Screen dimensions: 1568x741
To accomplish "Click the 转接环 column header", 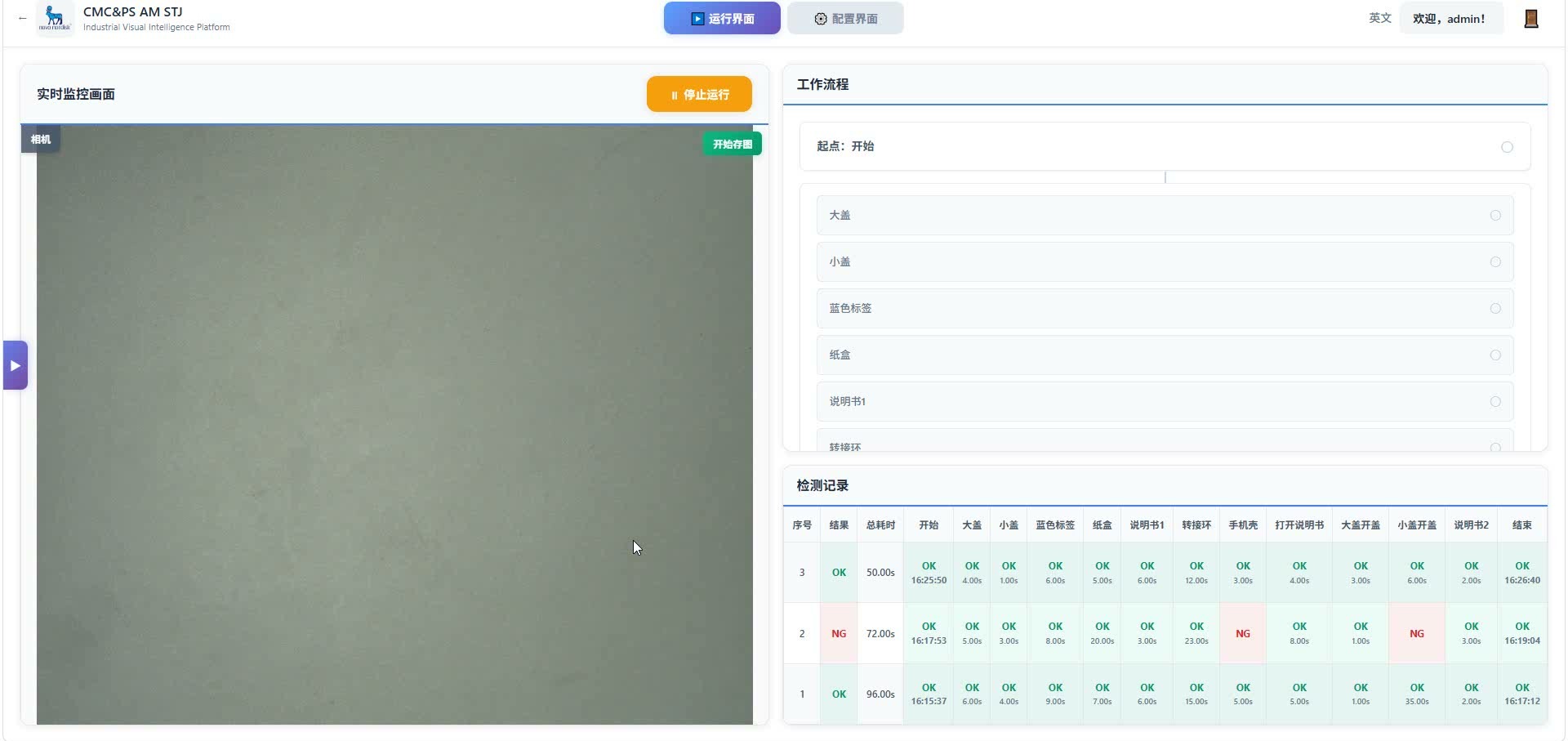I will 1196,525.
